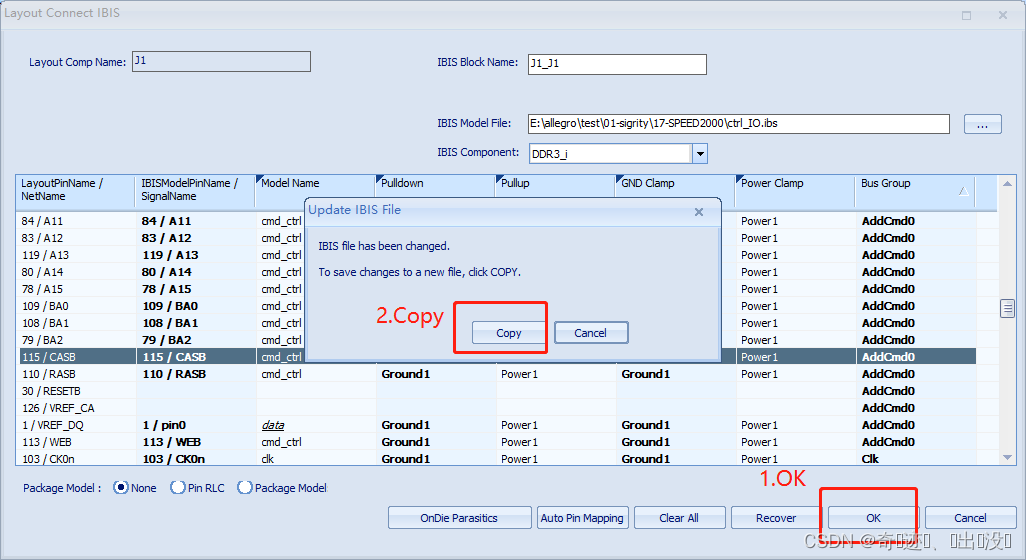Click the IBIS Model File path field
1026x560 pixels.
pos(739,124)
